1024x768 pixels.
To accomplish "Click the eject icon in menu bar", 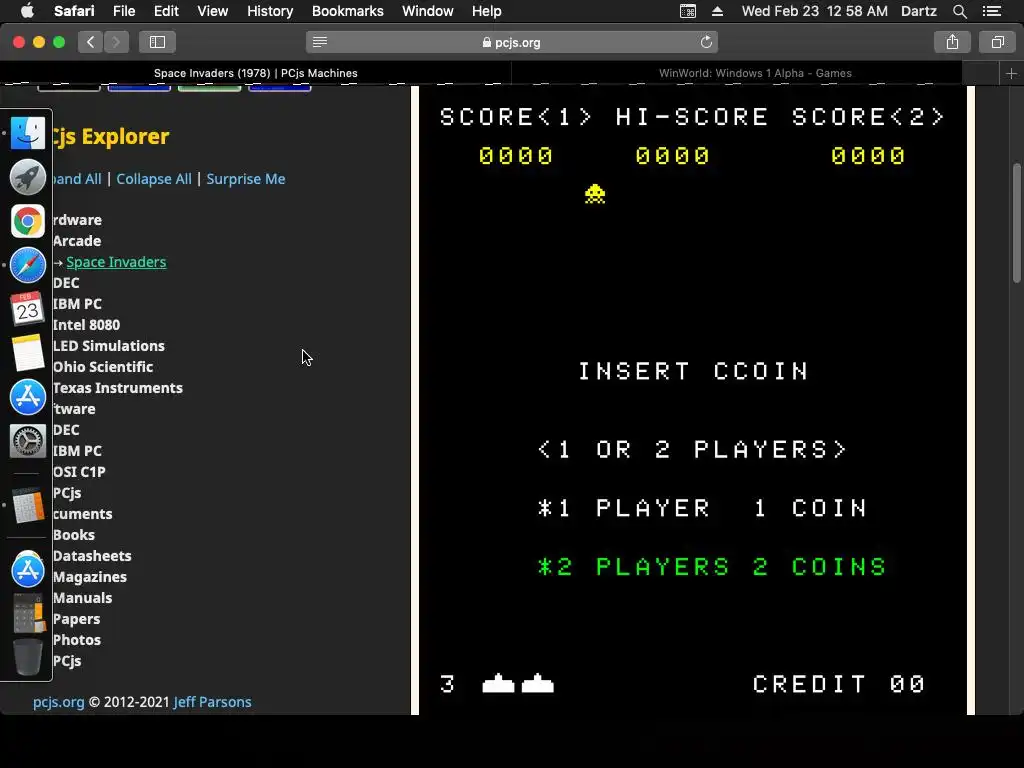I will click(717, 11).
